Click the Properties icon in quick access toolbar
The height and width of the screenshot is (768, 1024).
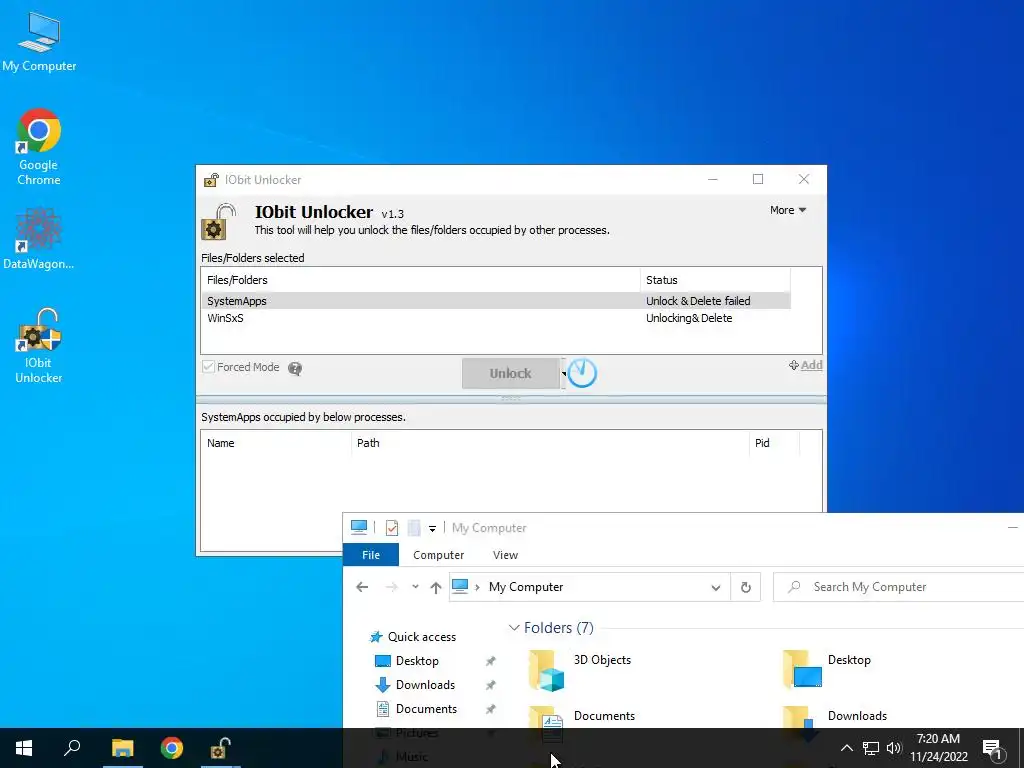392,528
